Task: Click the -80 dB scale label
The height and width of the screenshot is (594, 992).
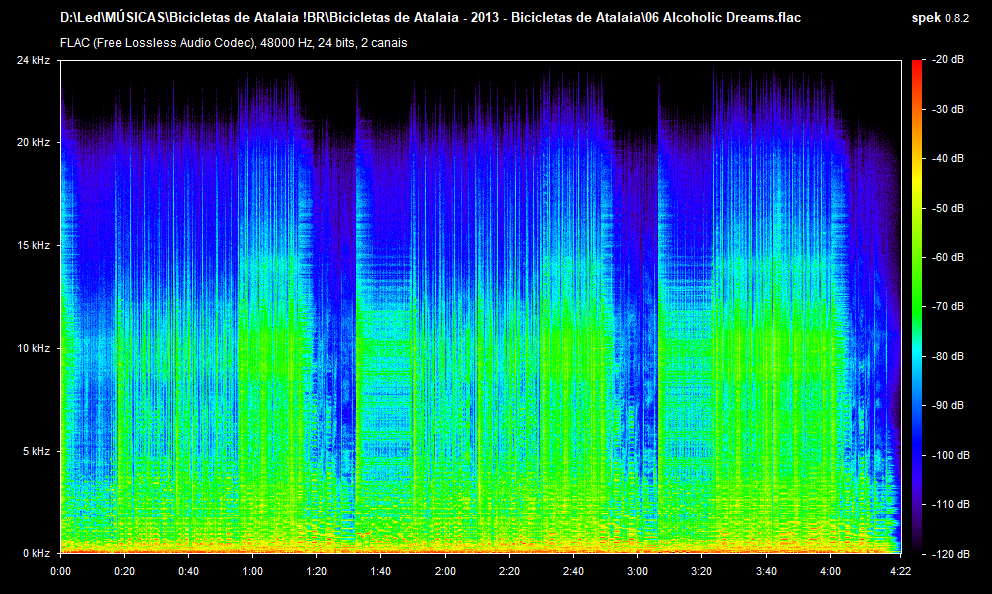Action: click(948, 356)
